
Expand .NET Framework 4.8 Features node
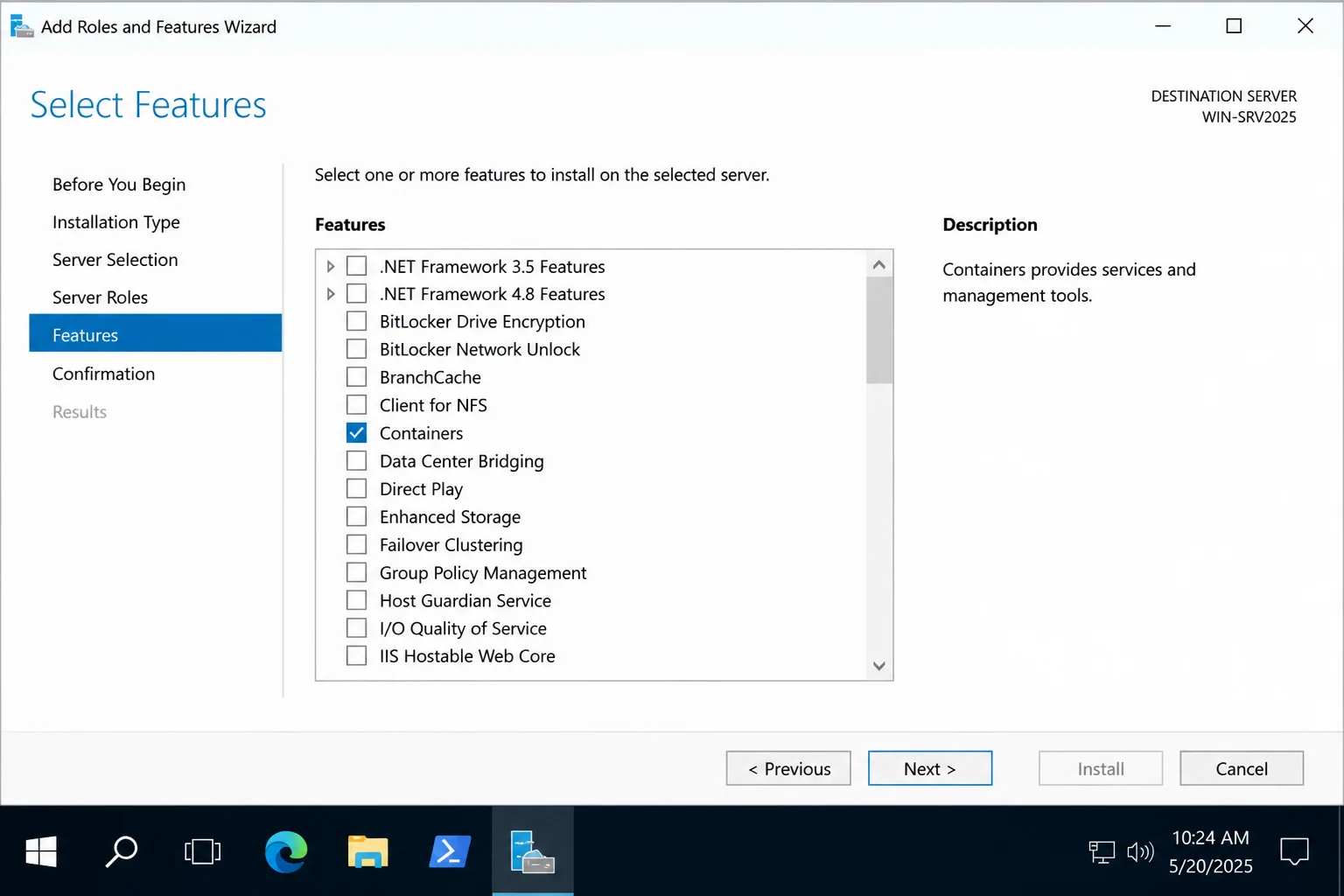pos(331,294)
